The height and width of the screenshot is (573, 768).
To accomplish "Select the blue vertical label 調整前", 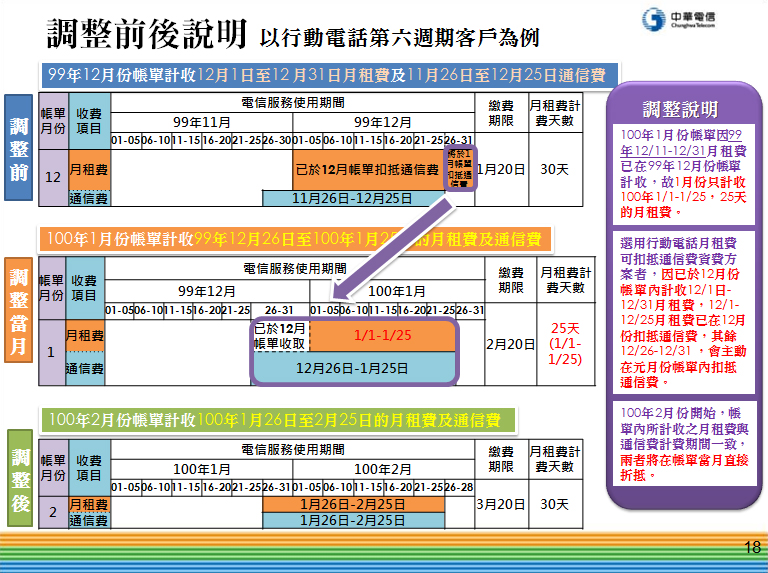I will 19,147.
